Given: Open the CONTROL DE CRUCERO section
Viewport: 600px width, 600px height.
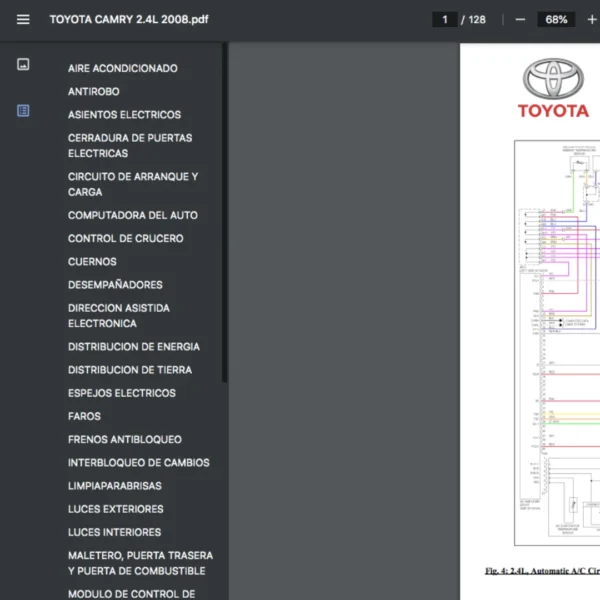Looking at the screenshot, I should [125, 238].
